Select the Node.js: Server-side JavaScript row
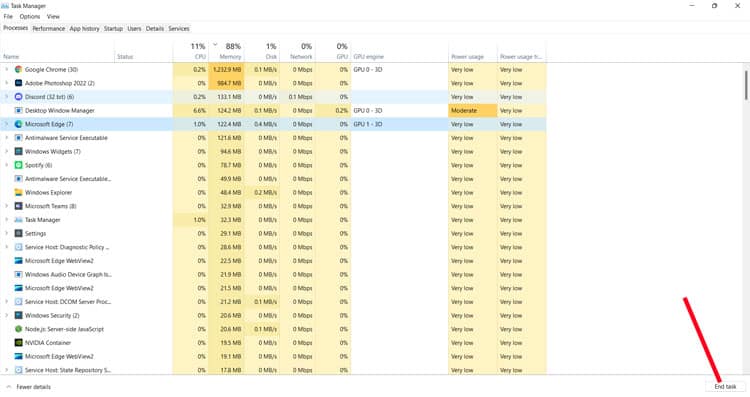This screenshot has width=750, height=397. [x=273, y=329]
